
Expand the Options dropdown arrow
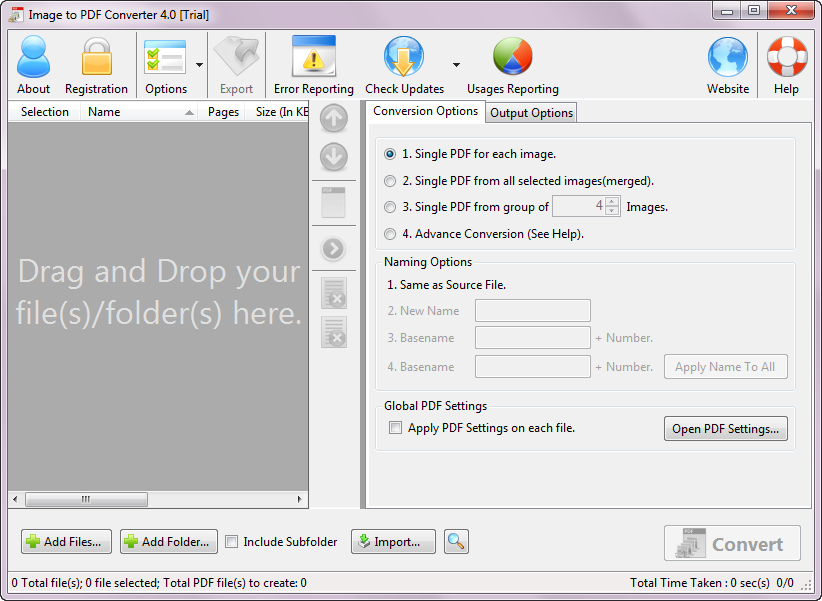click(x=199, y=65)
